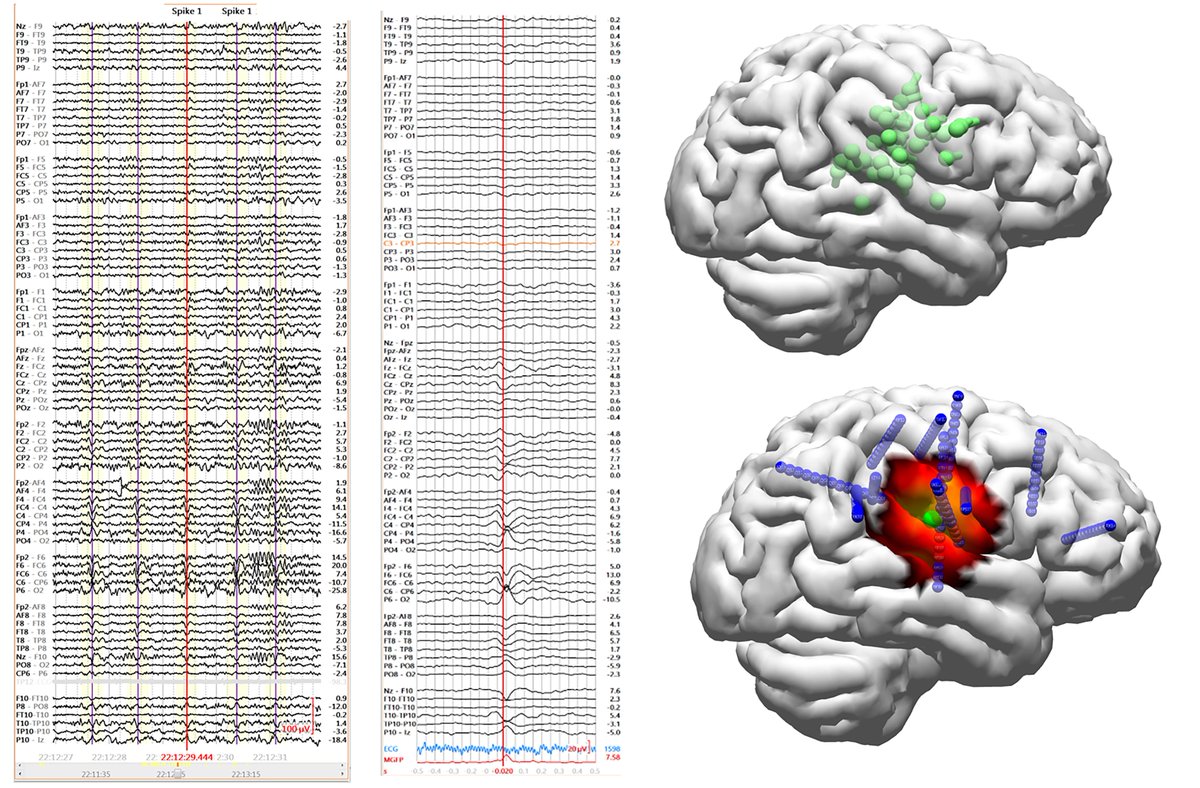Image resolution: width=1200 pixels, height=788 pixels.
Task: Click the ECG value 1598
Action: [612, 748]
